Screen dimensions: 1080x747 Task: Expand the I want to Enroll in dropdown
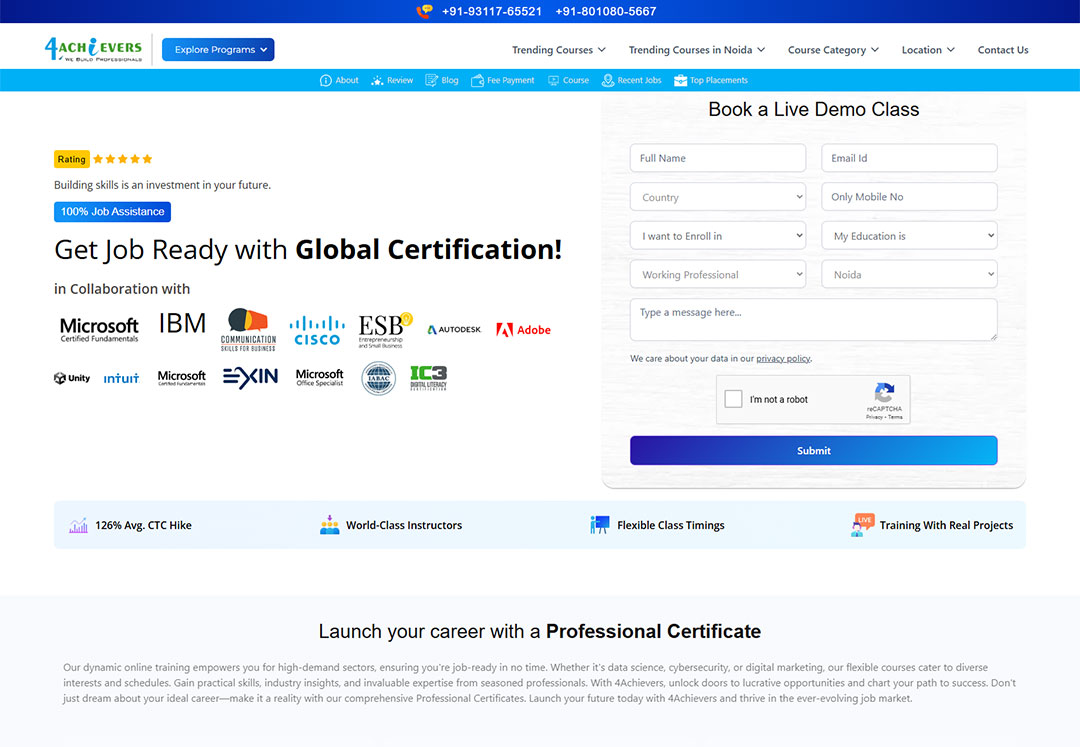pyautogui.click(x=717, y=236)
